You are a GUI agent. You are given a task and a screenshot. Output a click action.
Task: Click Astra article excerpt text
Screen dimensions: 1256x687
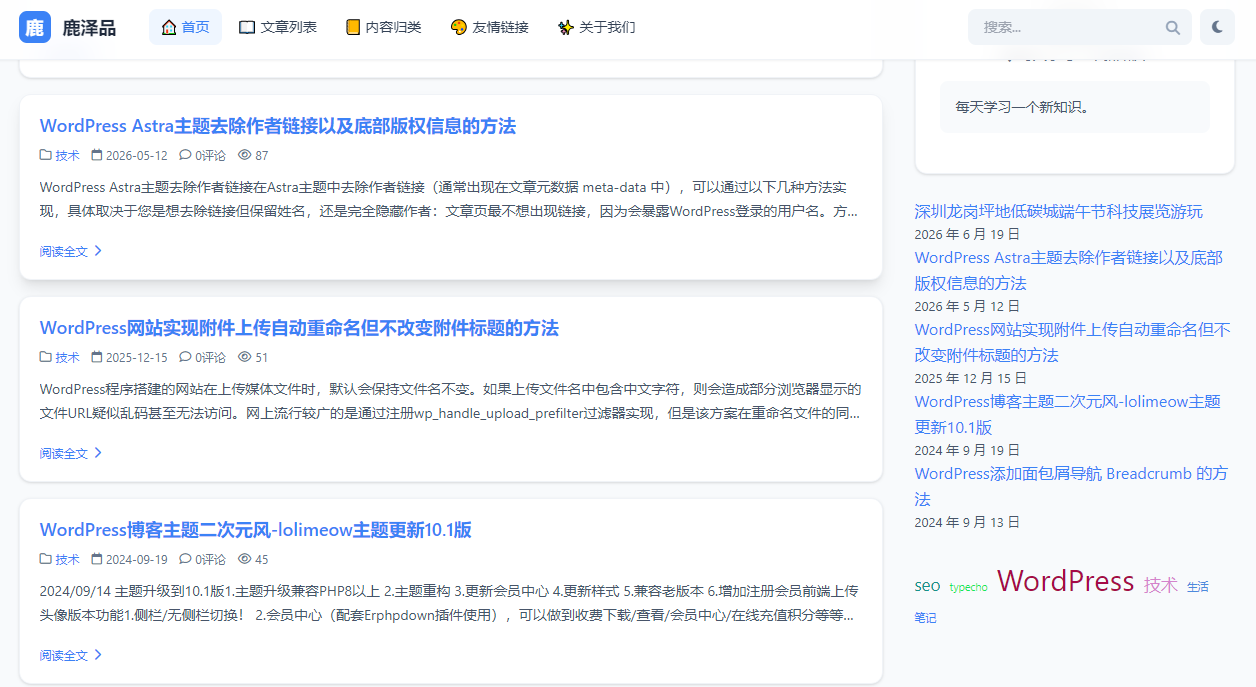[x=449, y=199]
